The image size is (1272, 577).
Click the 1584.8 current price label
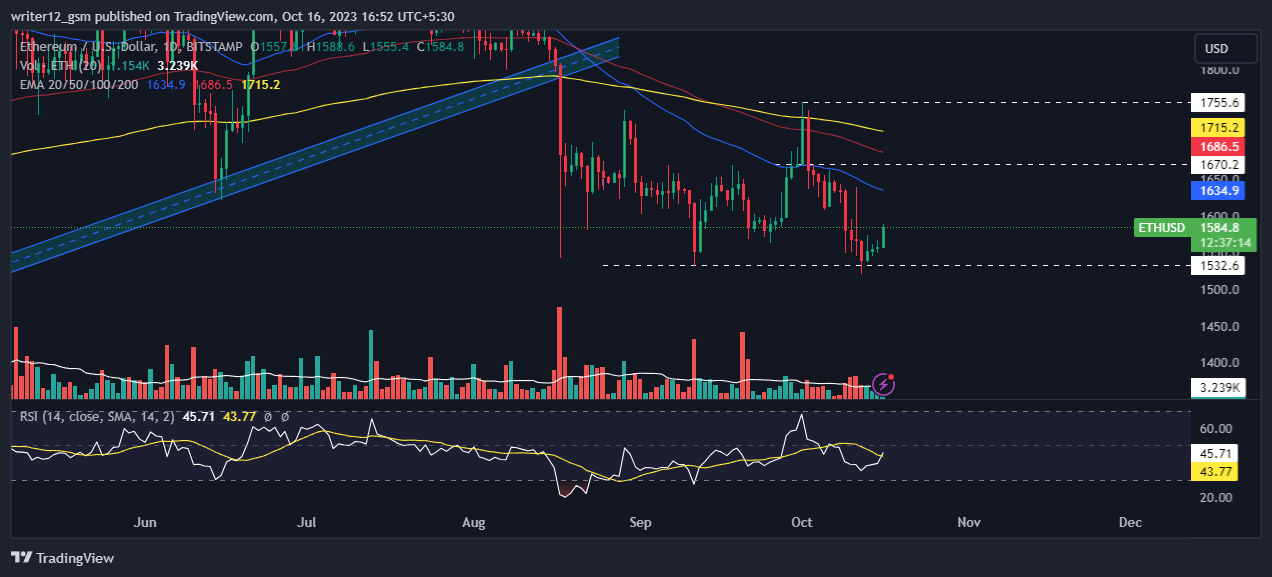coord(1221,228)
